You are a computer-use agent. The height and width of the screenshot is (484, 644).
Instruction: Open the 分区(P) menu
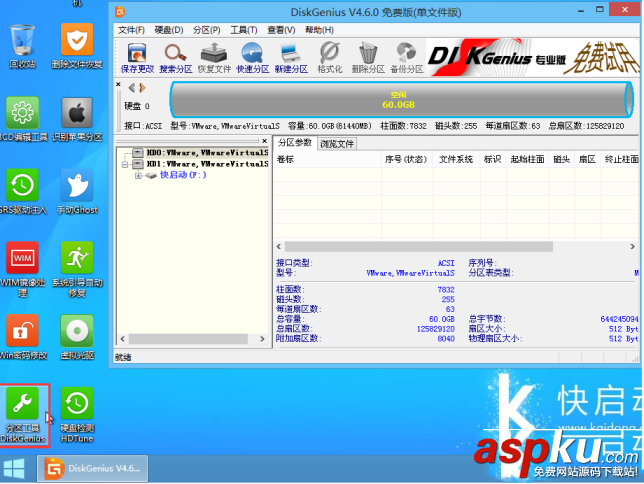[x=207, y=30]
